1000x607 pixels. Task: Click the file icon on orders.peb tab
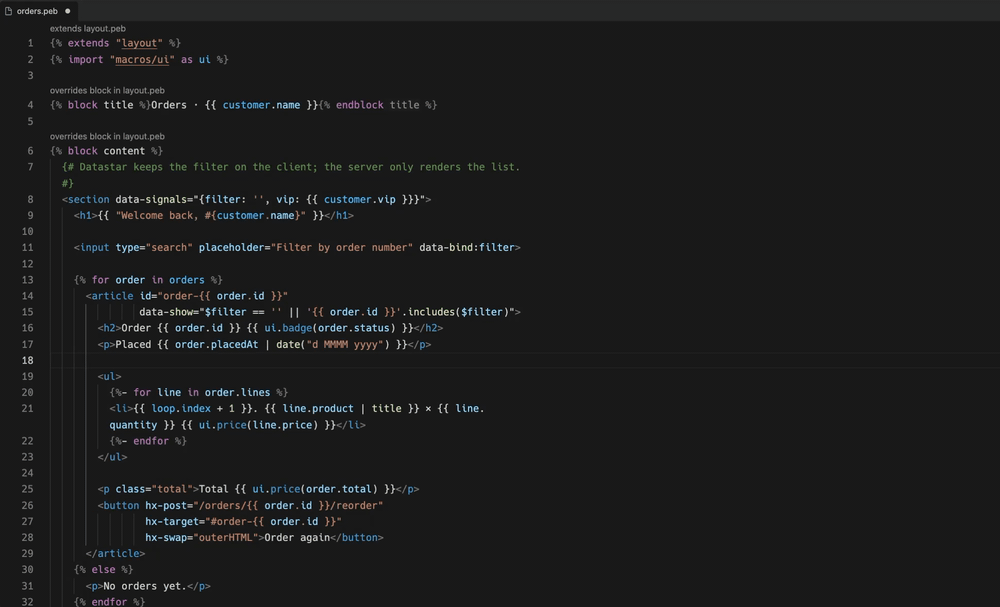[x=8, y=11]
